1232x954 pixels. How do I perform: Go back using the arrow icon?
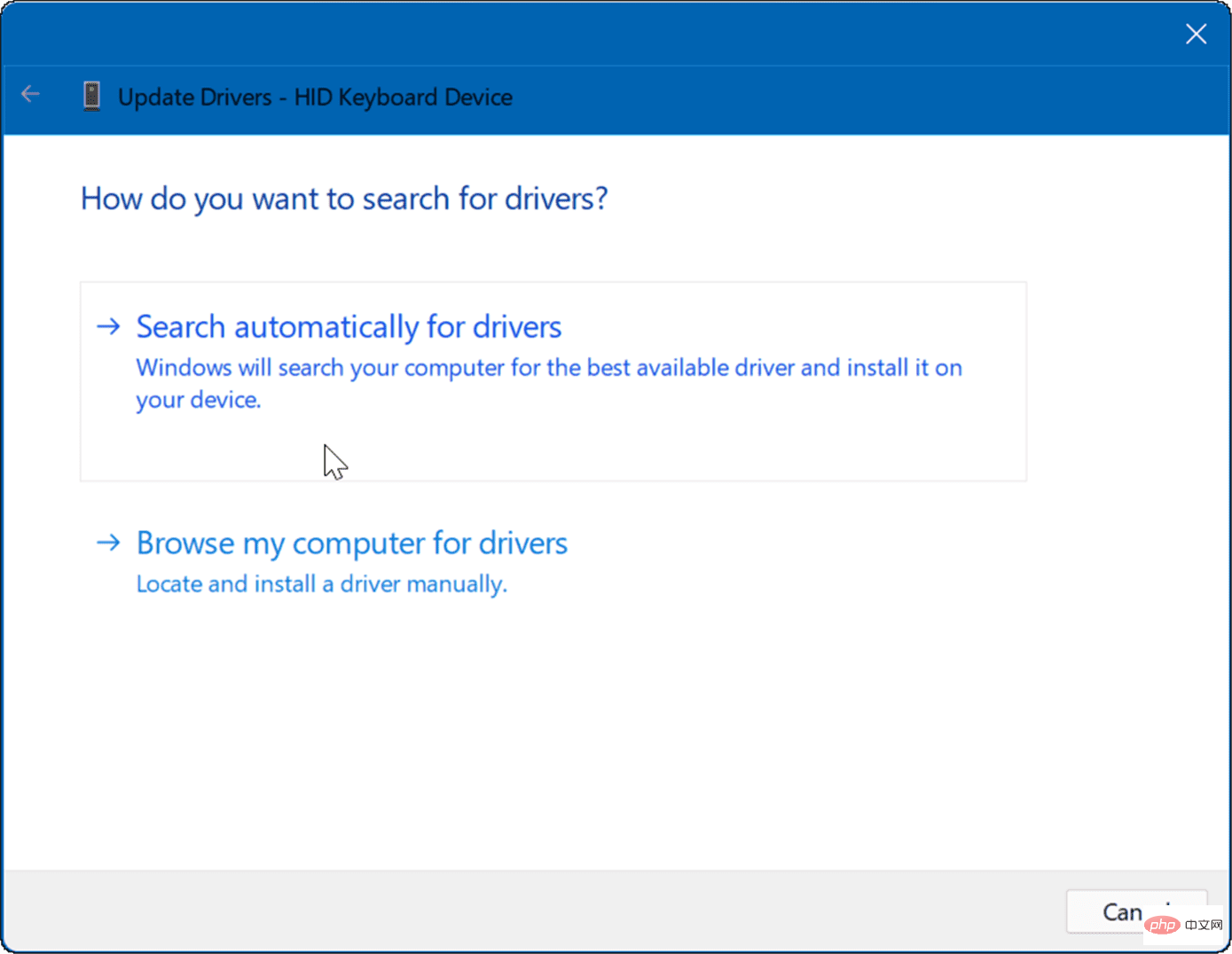click(31, 94)
